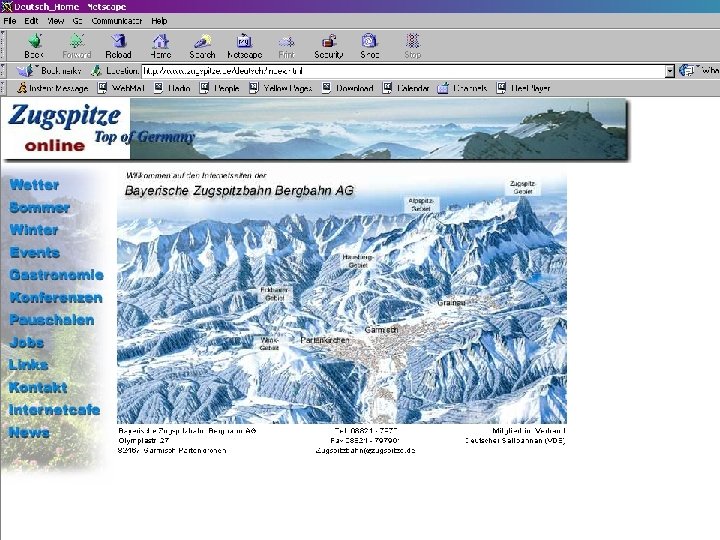The width and height of the screenshot is (720, 540).
Task: Open Radio from personal toolbar
Action: [x=172, y=88]
